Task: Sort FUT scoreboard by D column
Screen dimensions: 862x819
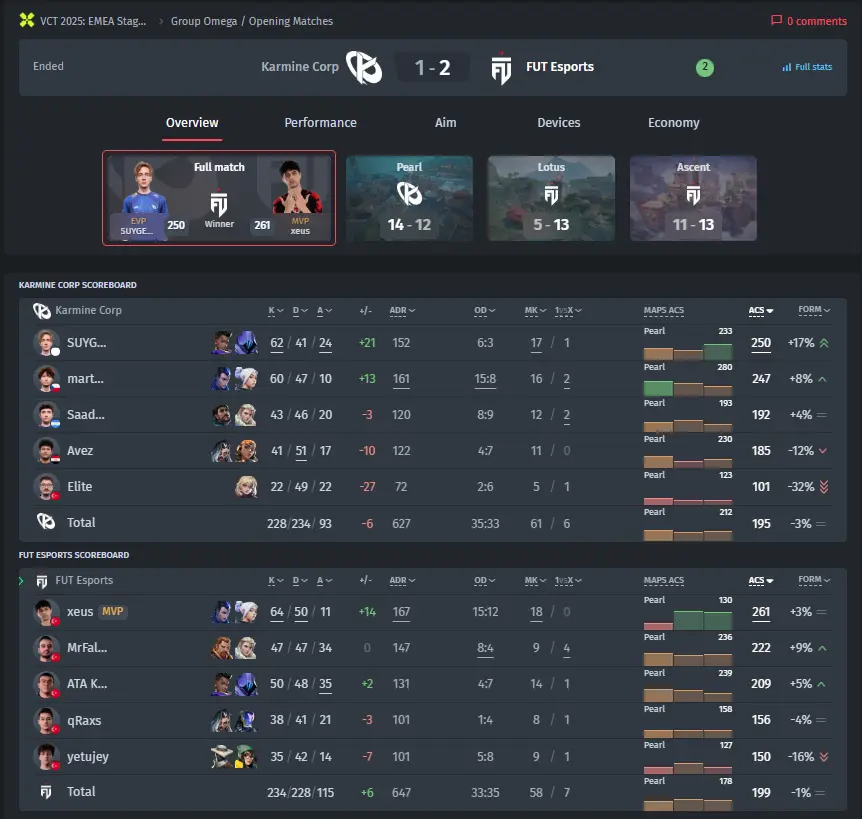Action: pyautogui.click(x=300, y=580)
